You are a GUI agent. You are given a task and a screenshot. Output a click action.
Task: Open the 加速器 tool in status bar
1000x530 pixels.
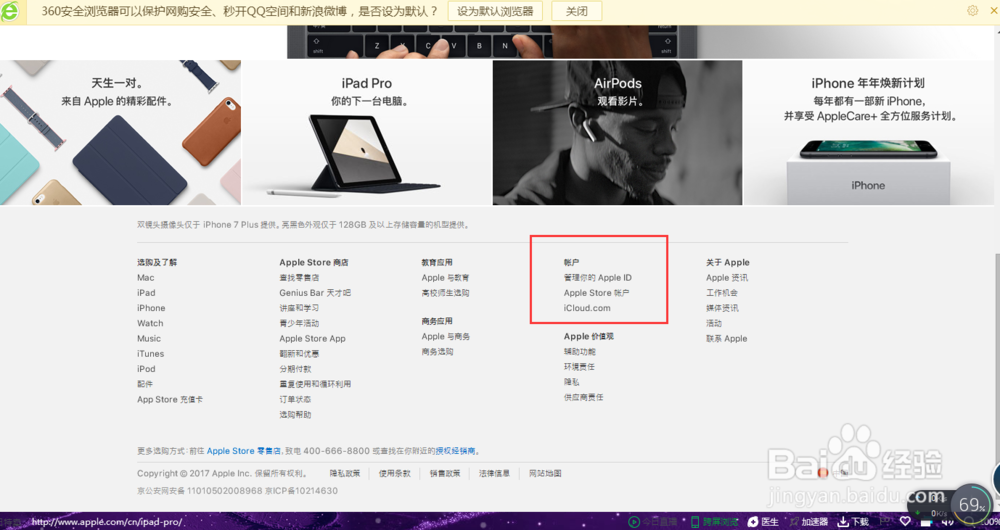(808, 522)
